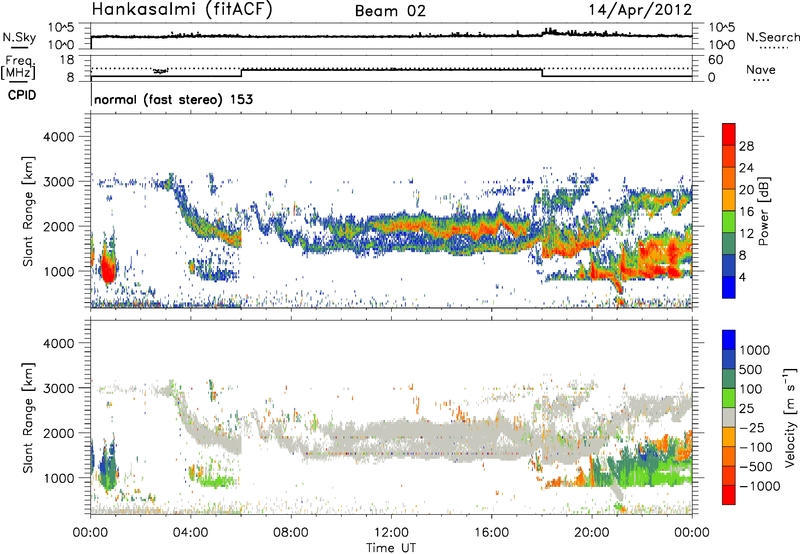Click the 'Time UT' axis title
800x554 pixels.
coord(391,548)
